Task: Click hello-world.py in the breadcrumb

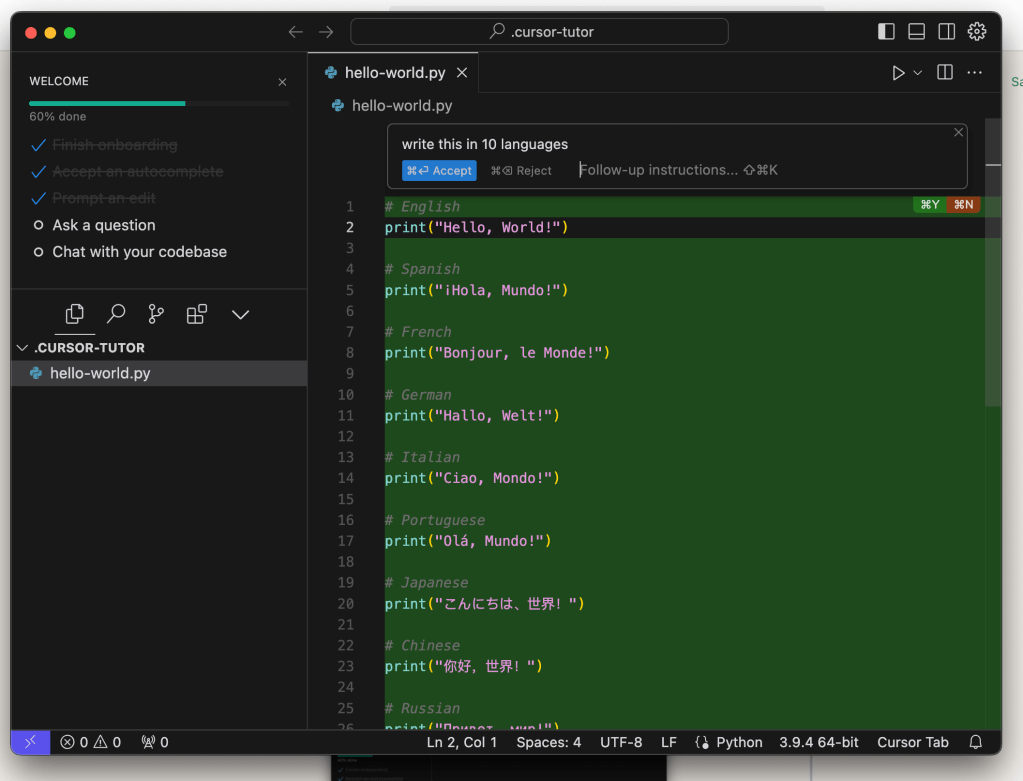Action: (402, 106)
